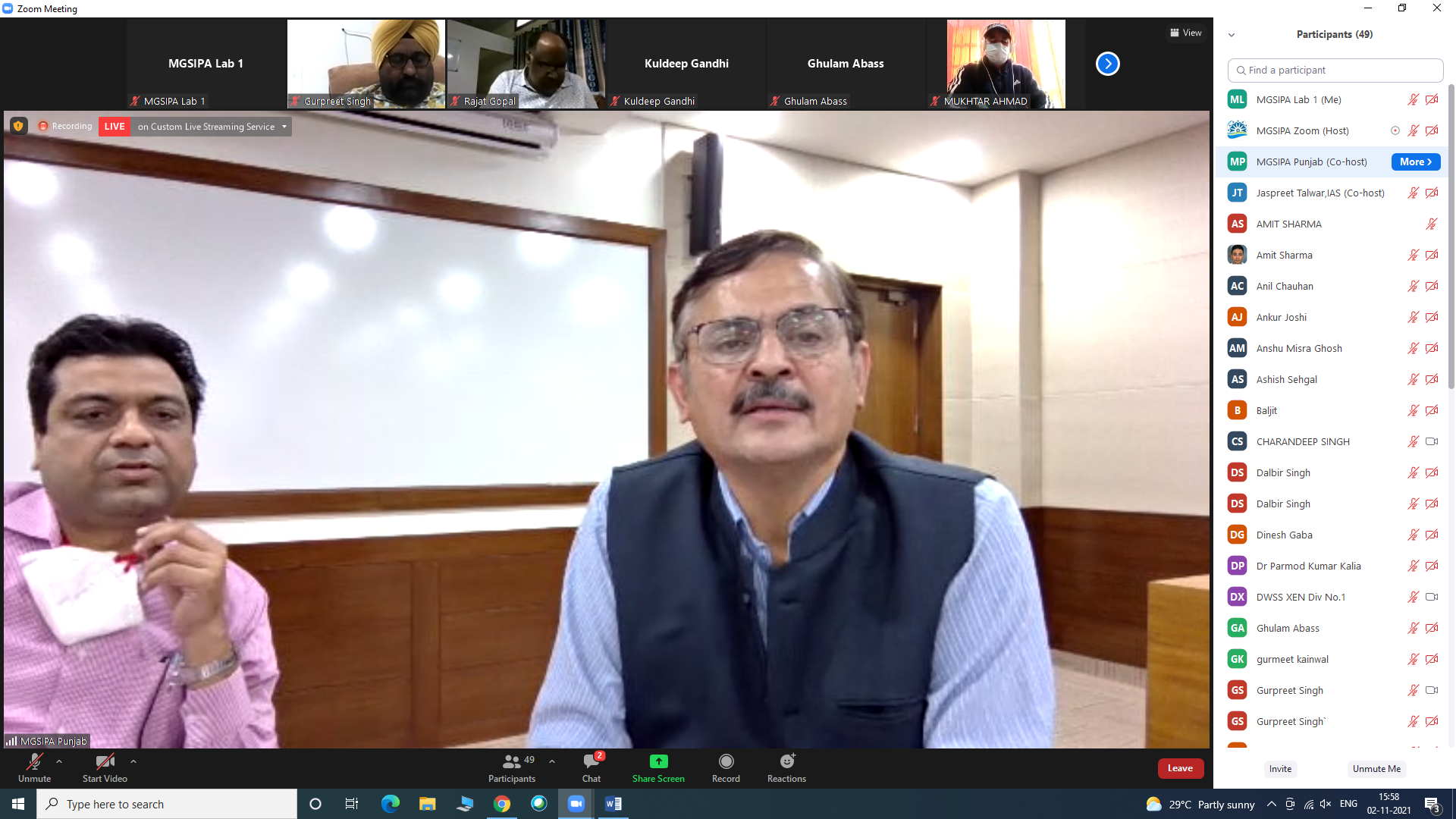Click the red LIVE badge
This screenshot has width=1456, height=819.
pos(115,127)
